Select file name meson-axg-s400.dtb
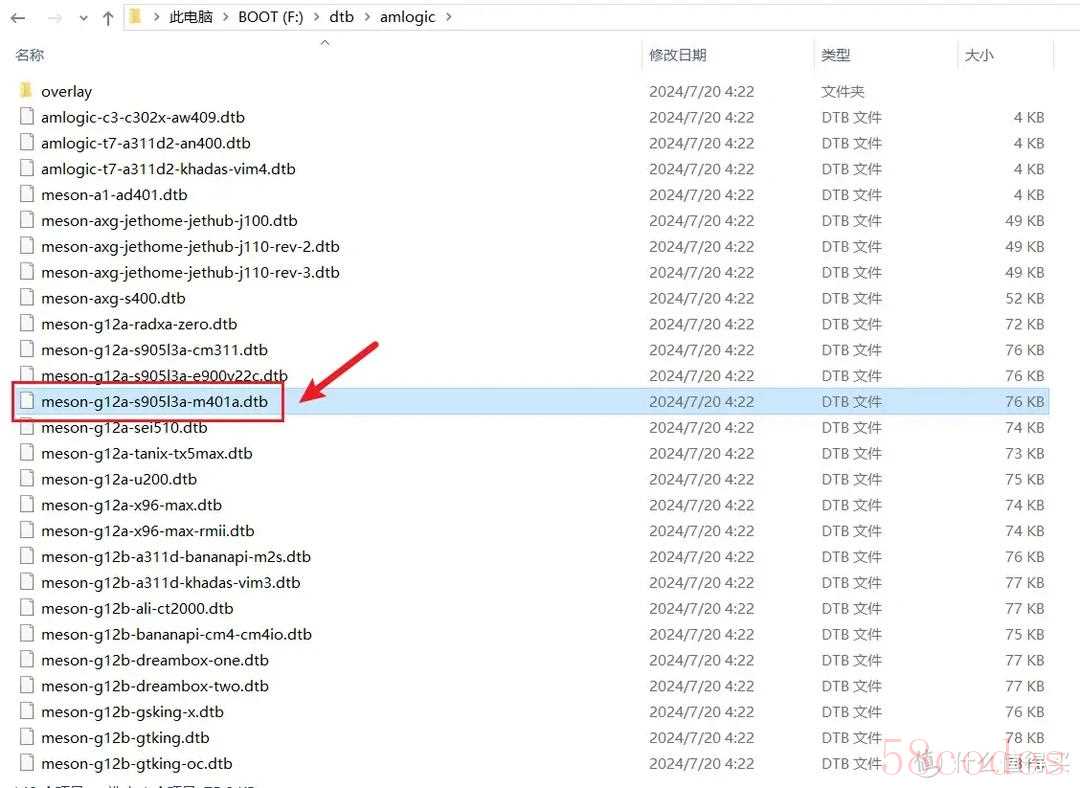 coord(113,298)
